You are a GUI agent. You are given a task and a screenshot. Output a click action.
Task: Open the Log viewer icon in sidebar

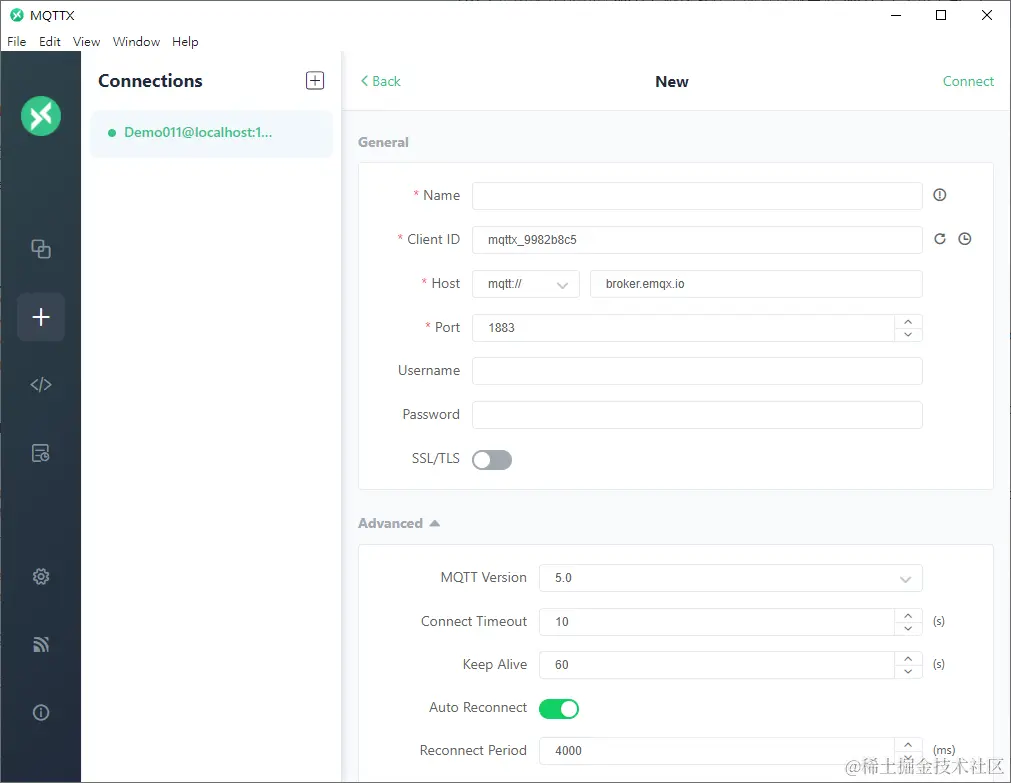point(40,452)
